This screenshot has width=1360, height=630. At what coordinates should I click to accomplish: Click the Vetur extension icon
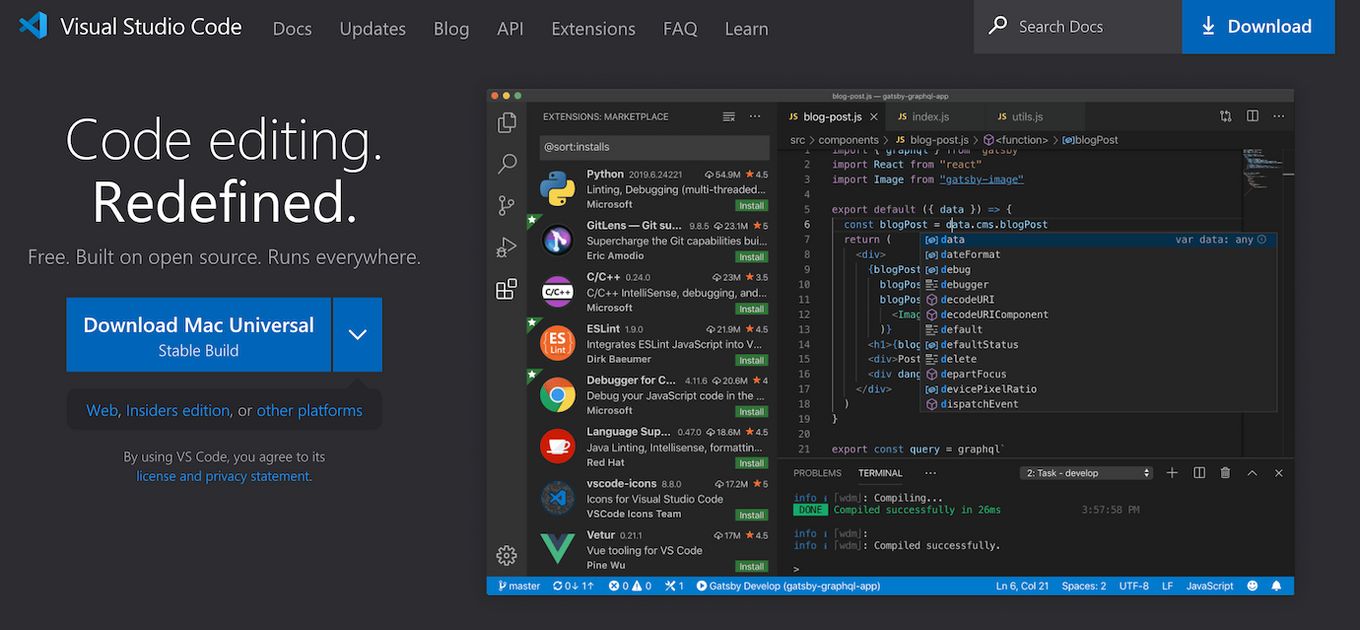557,549
